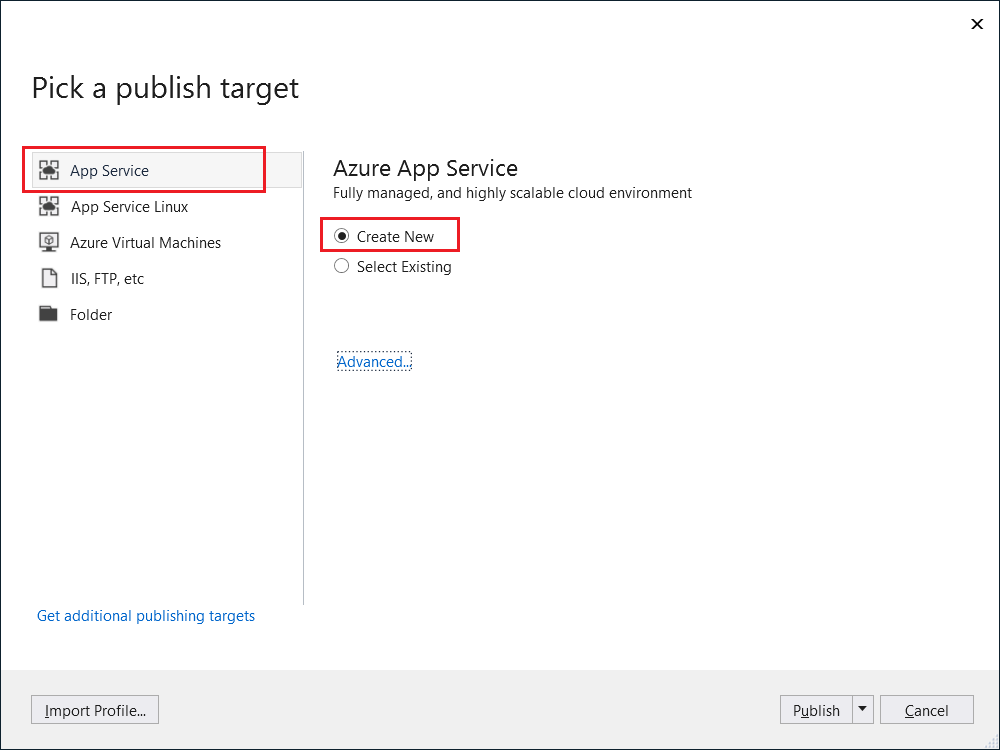1000x750 pixels.
Task: Click the Folder icon in target list
Action: click(49, 315)
